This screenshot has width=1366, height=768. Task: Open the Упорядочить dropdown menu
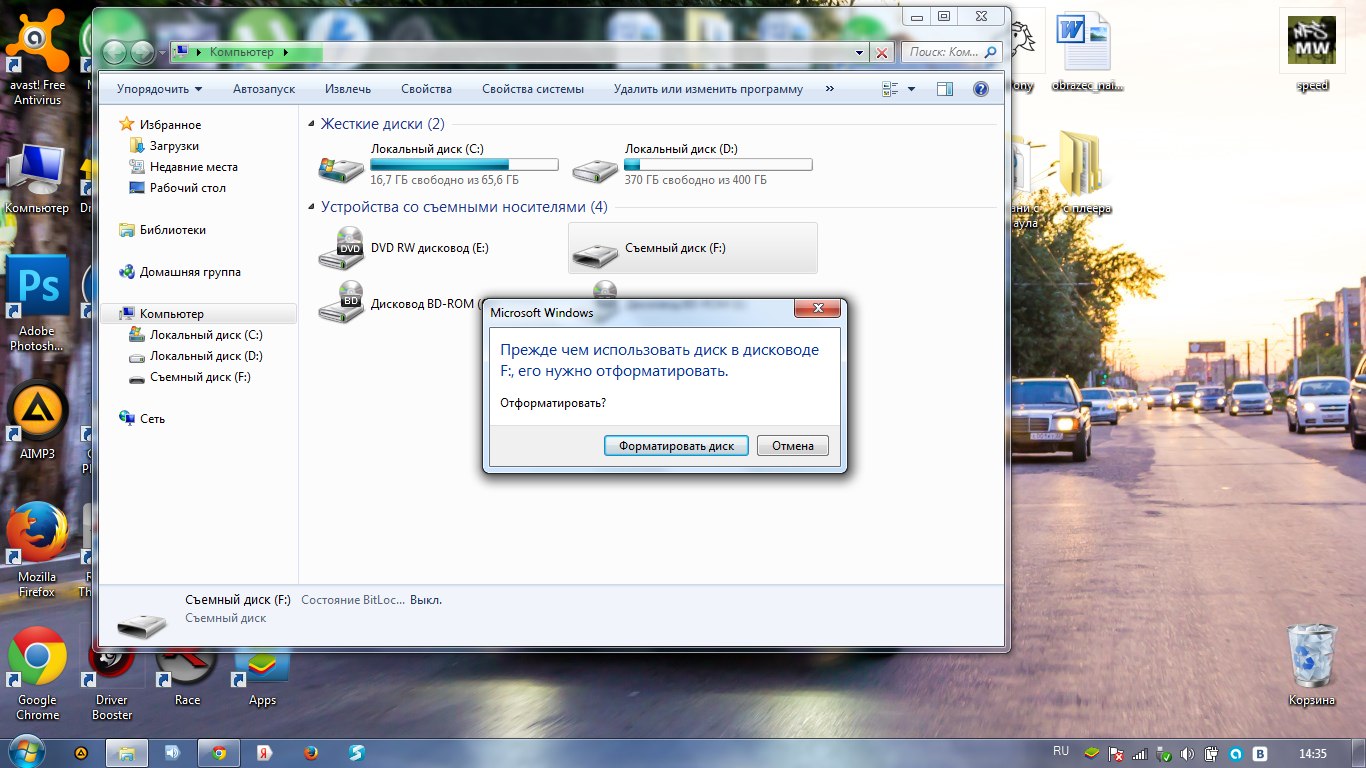[x=159, y=89]
